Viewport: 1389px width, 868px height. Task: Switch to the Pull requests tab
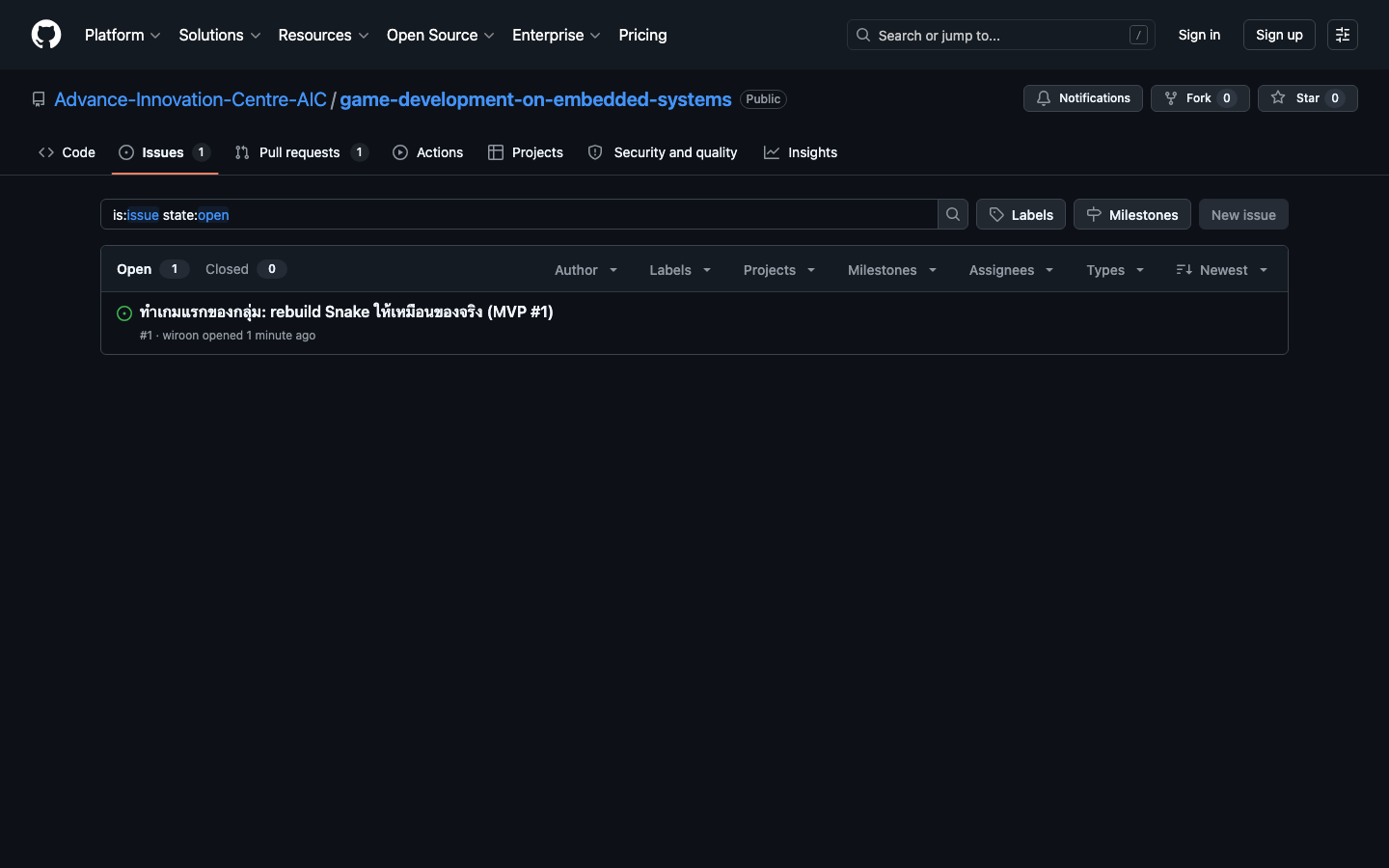pos(301,152)
